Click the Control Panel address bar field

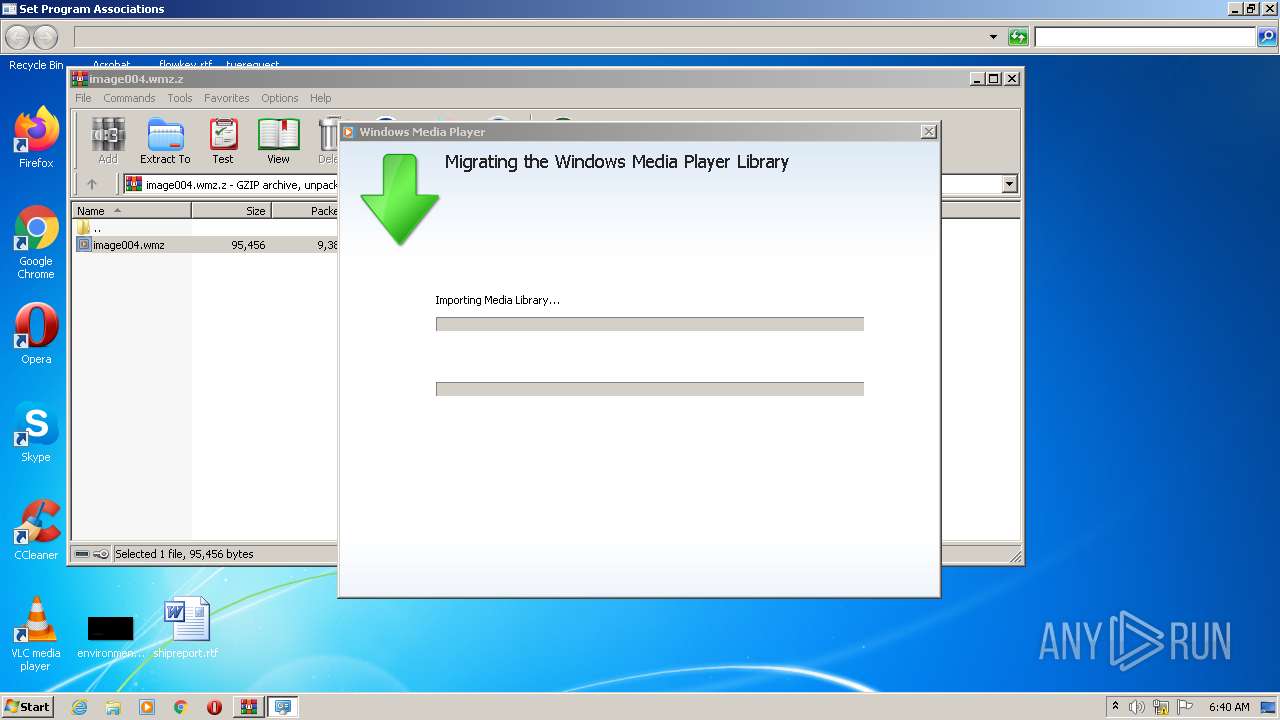[x=529, y=37]
